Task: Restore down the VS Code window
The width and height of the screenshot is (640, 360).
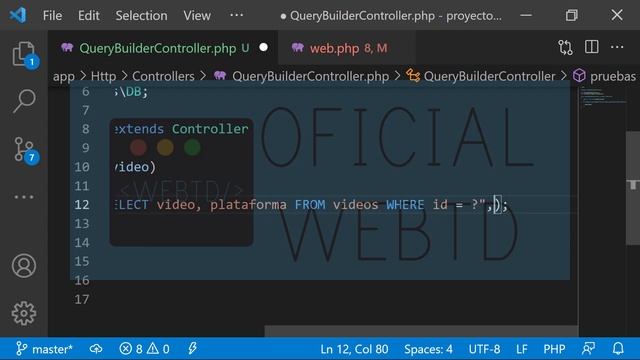Action: tap(571, 16)
